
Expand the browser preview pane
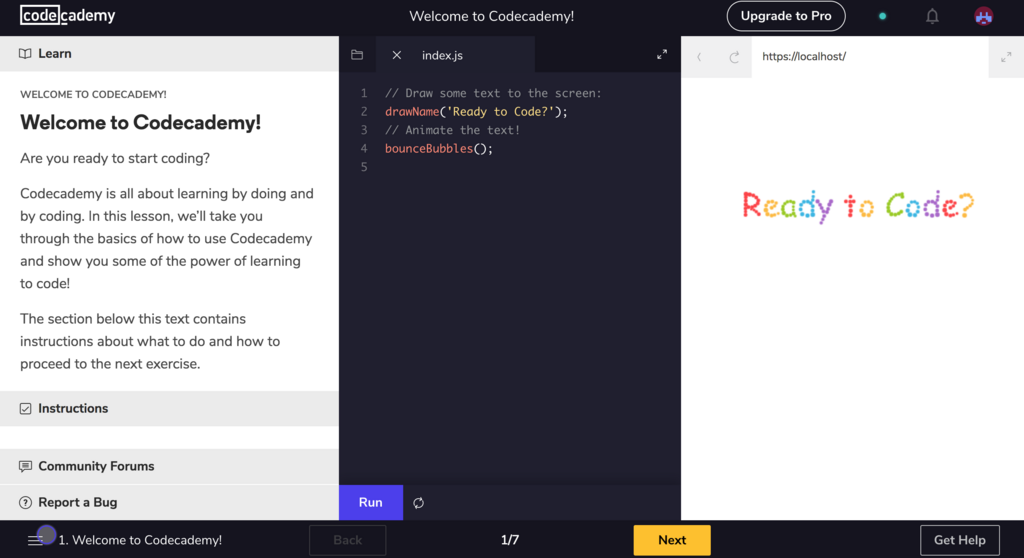point(1006,57)
